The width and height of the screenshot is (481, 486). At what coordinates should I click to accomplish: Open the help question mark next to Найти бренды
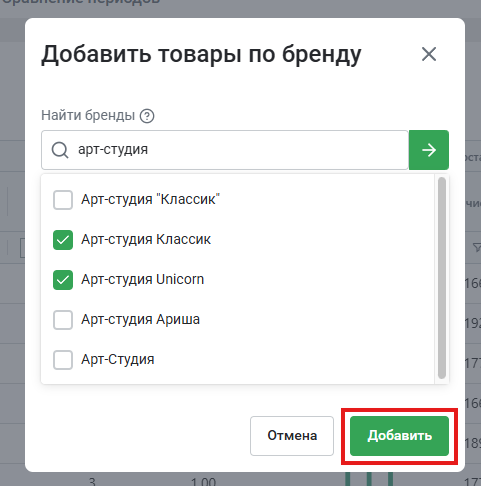pos(147,116)
